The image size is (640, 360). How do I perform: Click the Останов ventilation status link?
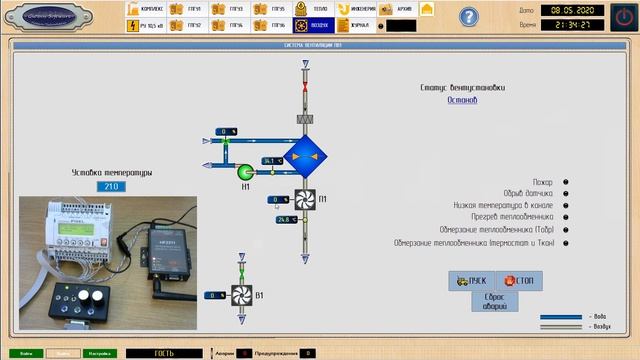coord(462,100)
